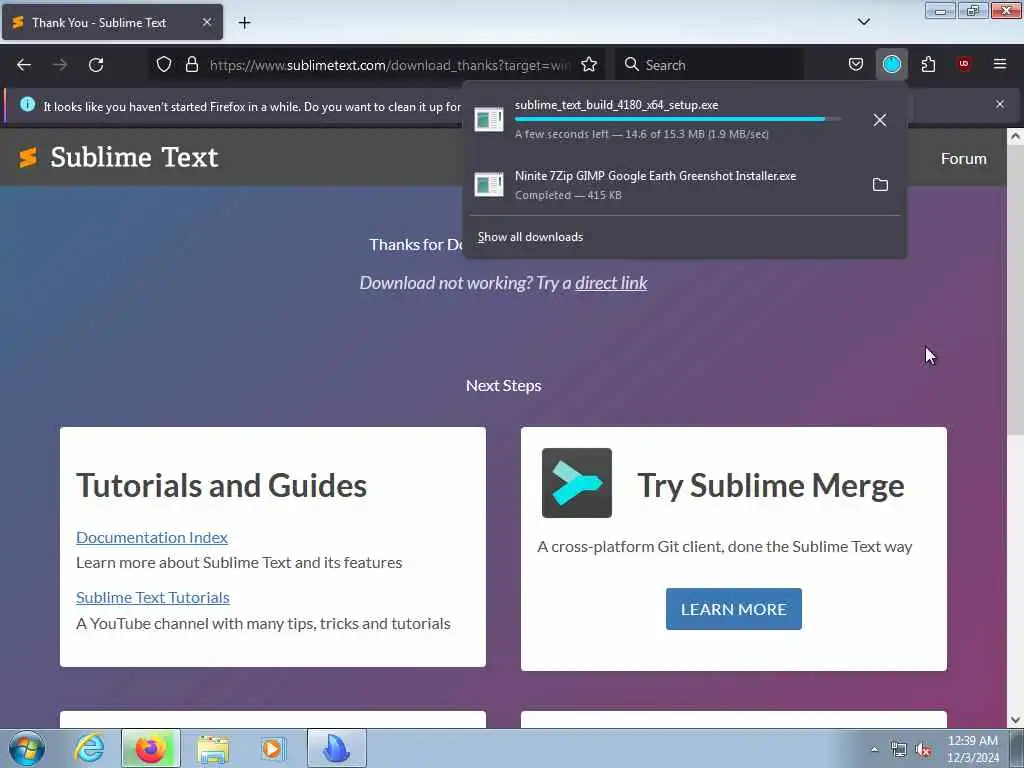Image resolution: width=1024 pixels, height=768 pixels.
Task: Open the Firefox hamburger application menu
Action: tap(1000, 64)
